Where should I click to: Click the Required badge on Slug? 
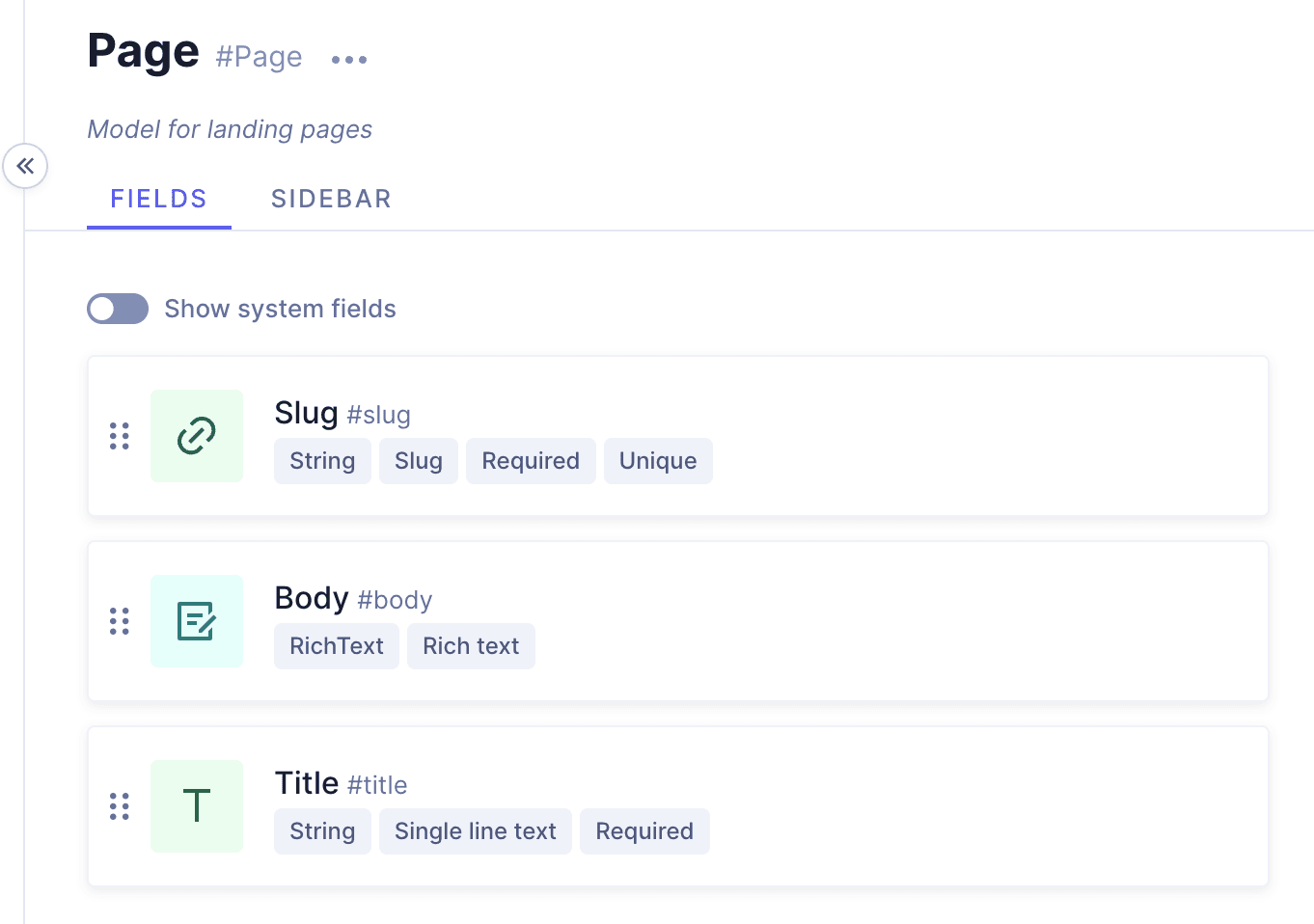531,461
